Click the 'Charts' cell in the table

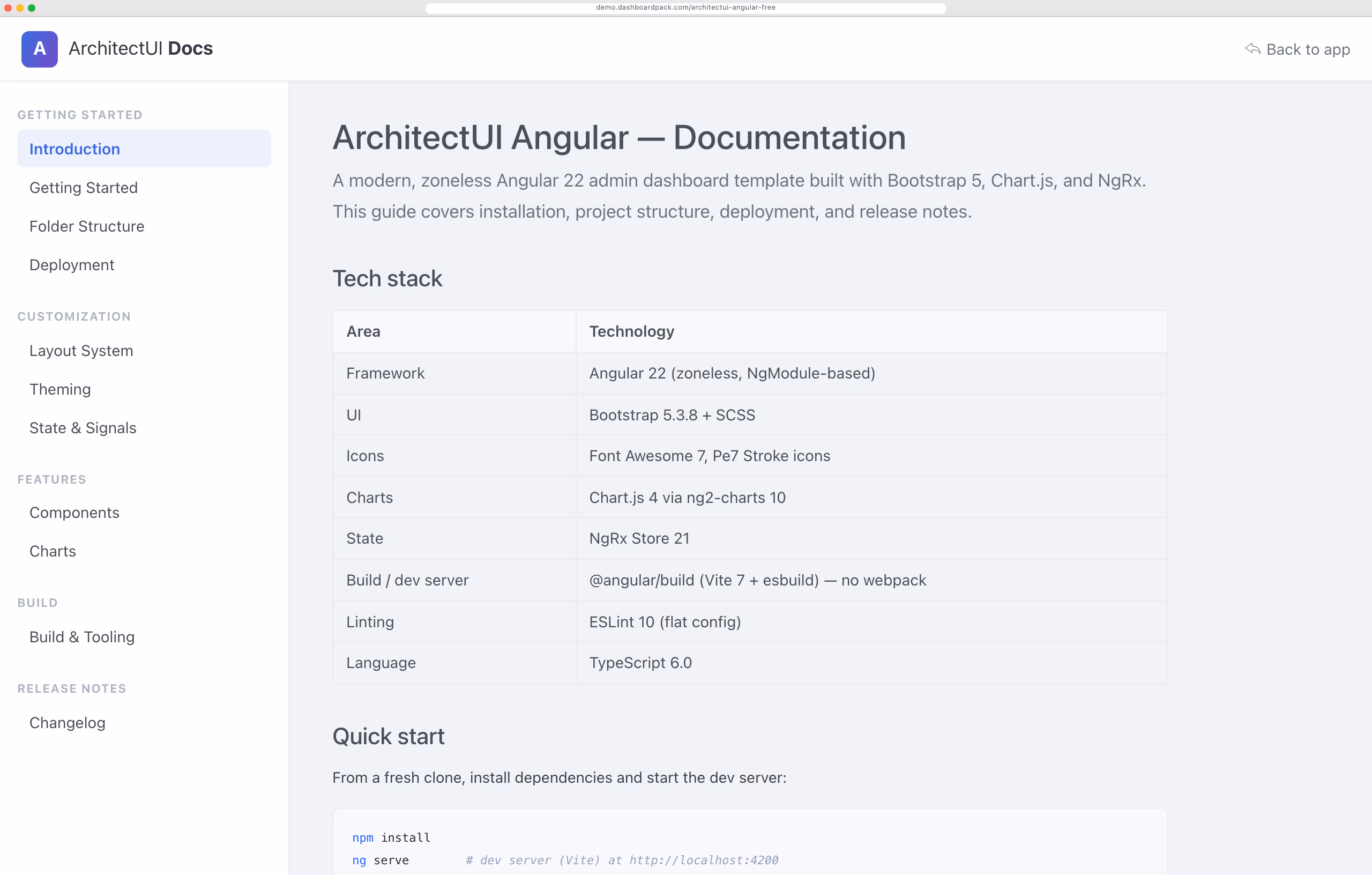[x=454, y=498]
